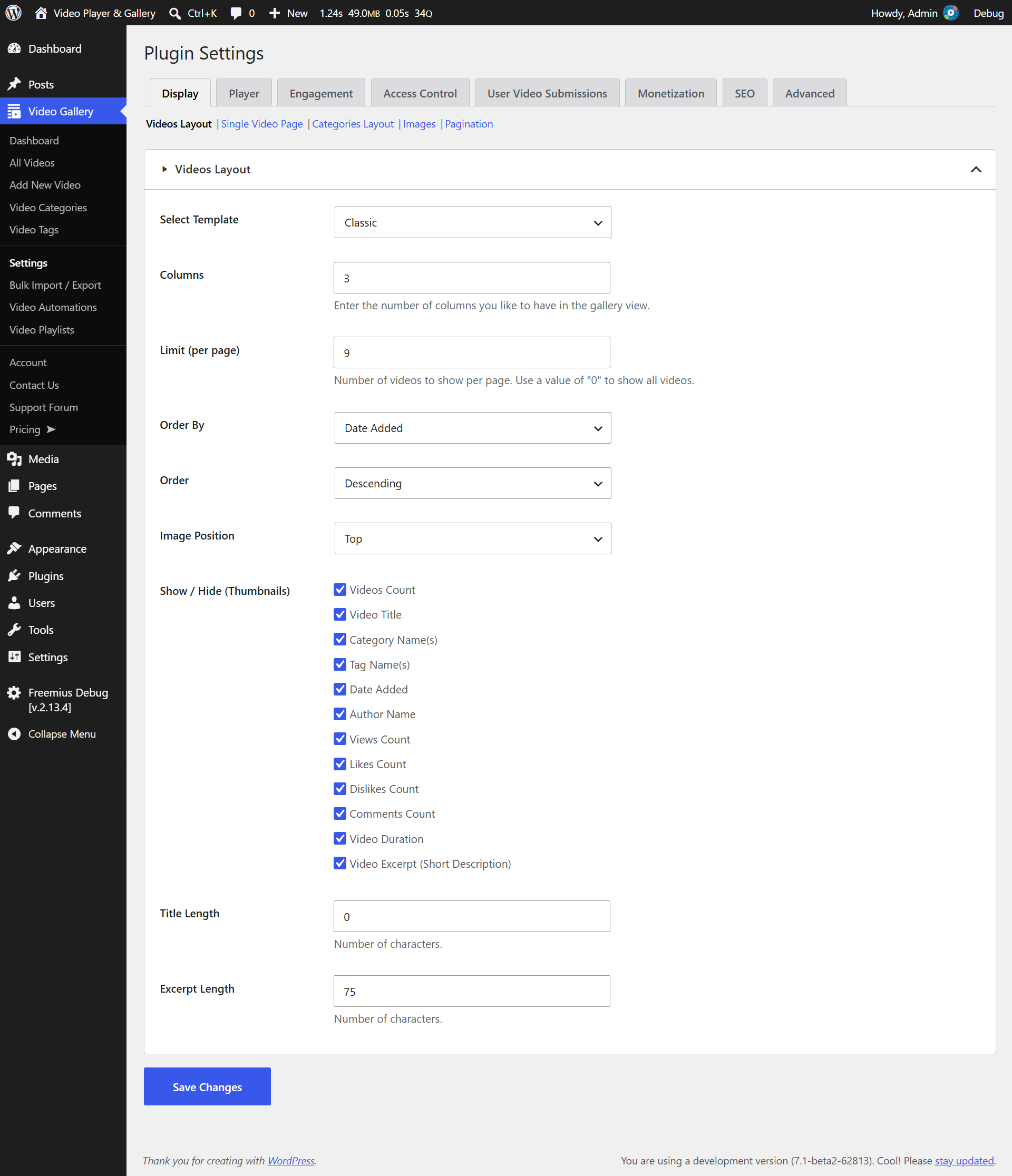Switch to the Engagement tab
The image size is (1012, 1176).
click(x=321, y=93)
